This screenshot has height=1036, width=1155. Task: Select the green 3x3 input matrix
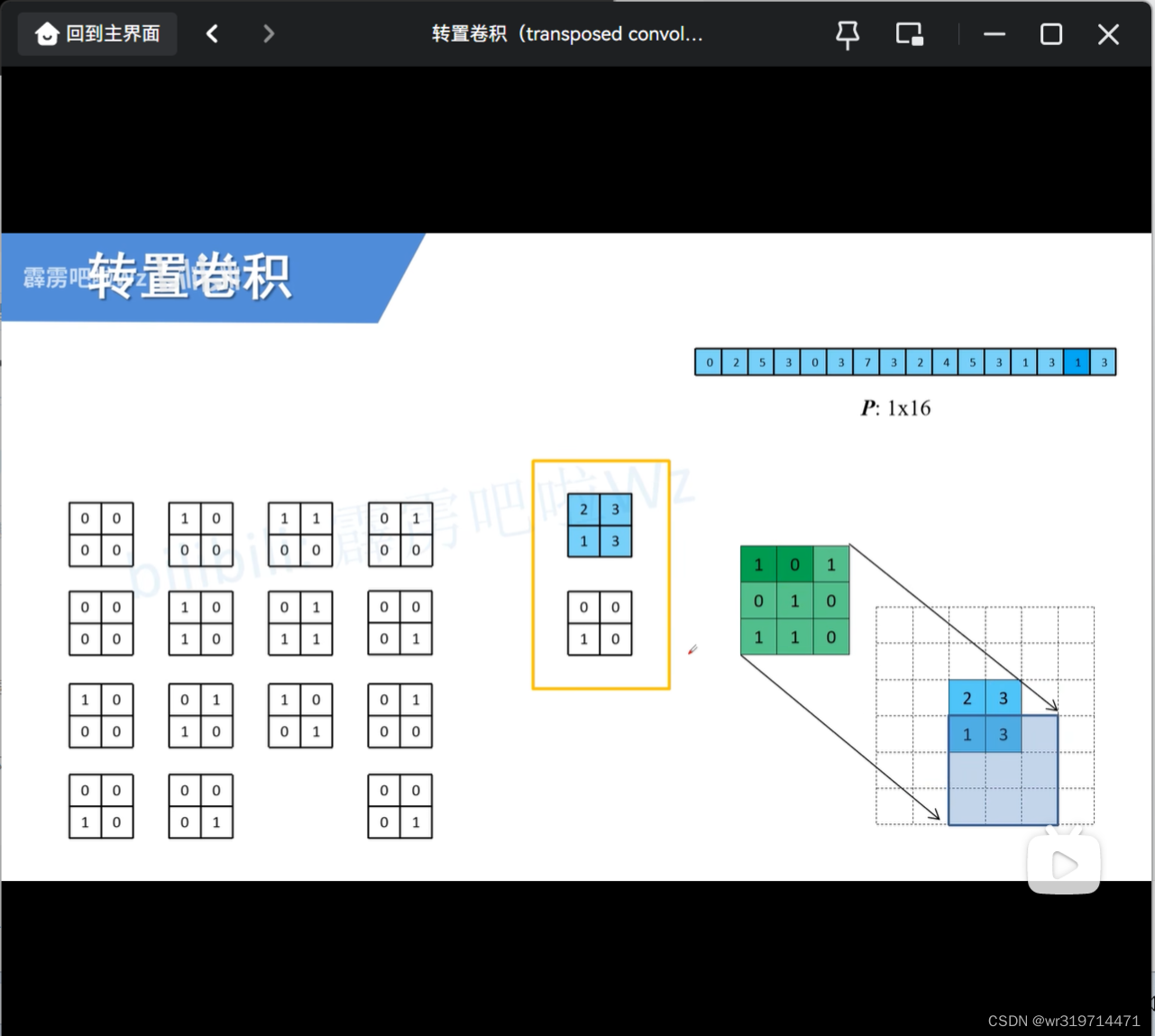[794, 601]
